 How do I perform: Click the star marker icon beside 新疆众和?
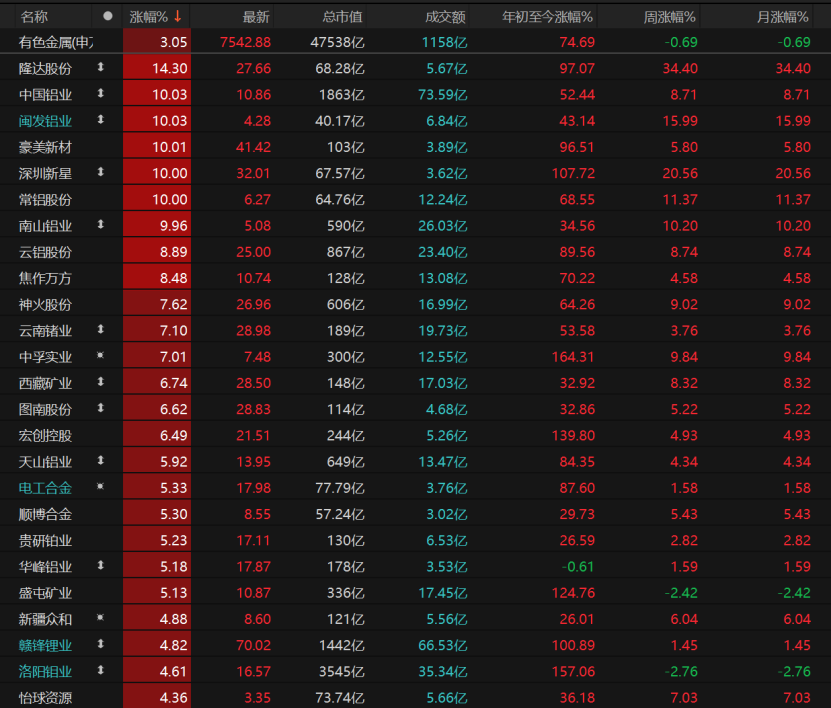100,618
